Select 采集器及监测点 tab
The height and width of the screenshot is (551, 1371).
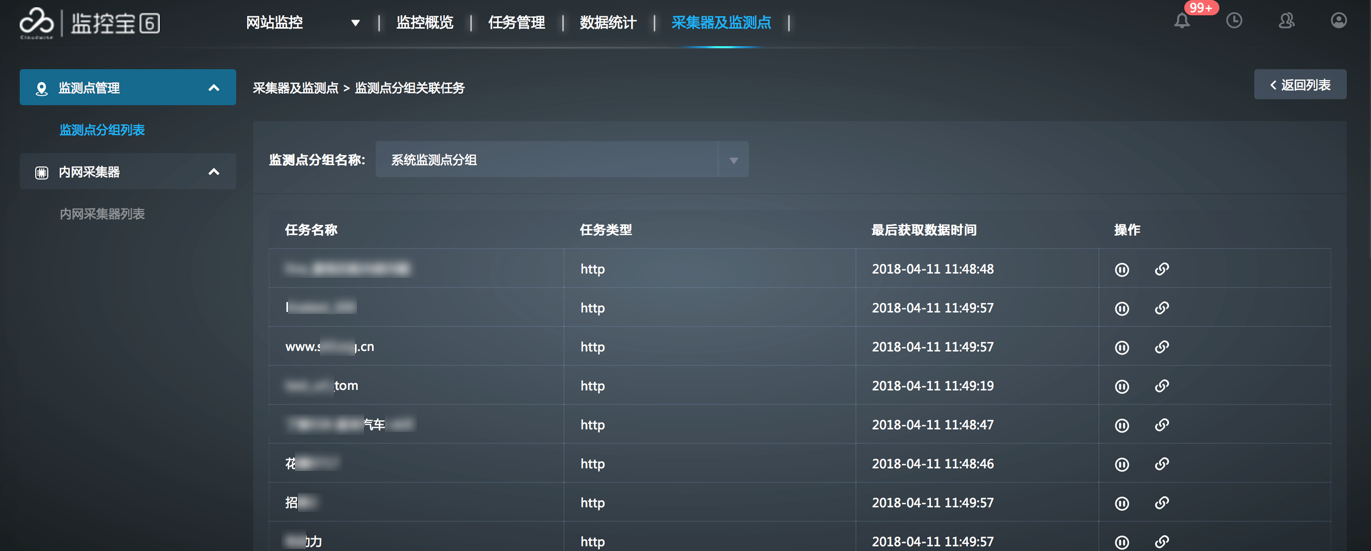pyautogui.click(x=721, y=22)
